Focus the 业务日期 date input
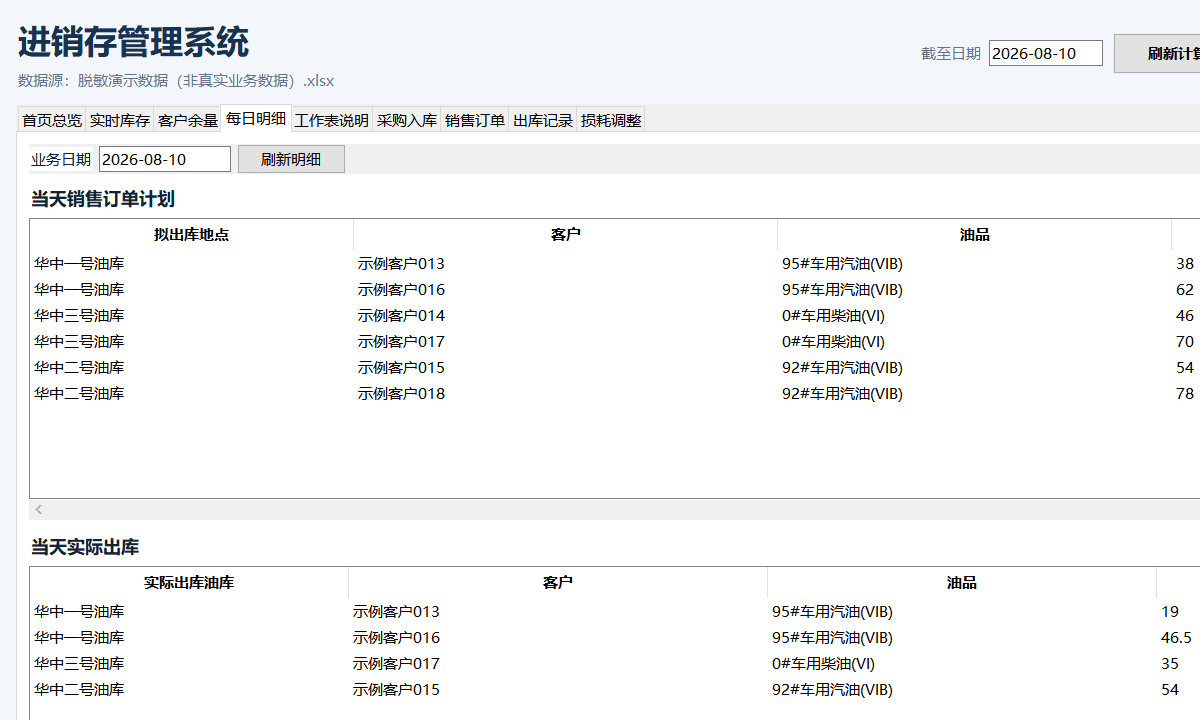 (165, 159)
